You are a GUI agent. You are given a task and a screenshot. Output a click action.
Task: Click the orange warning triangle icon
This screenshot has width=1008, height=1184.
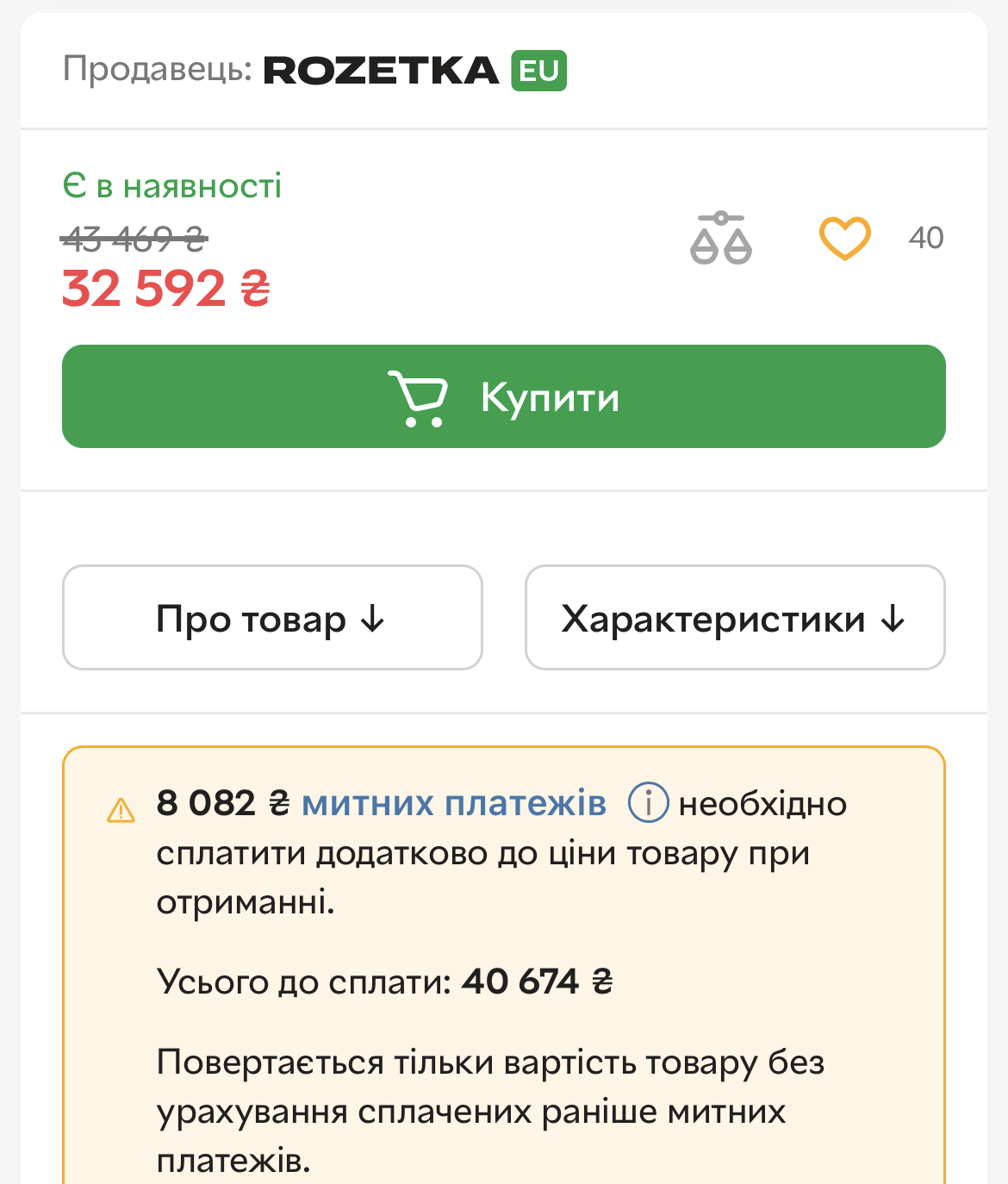tap(121, 810)
